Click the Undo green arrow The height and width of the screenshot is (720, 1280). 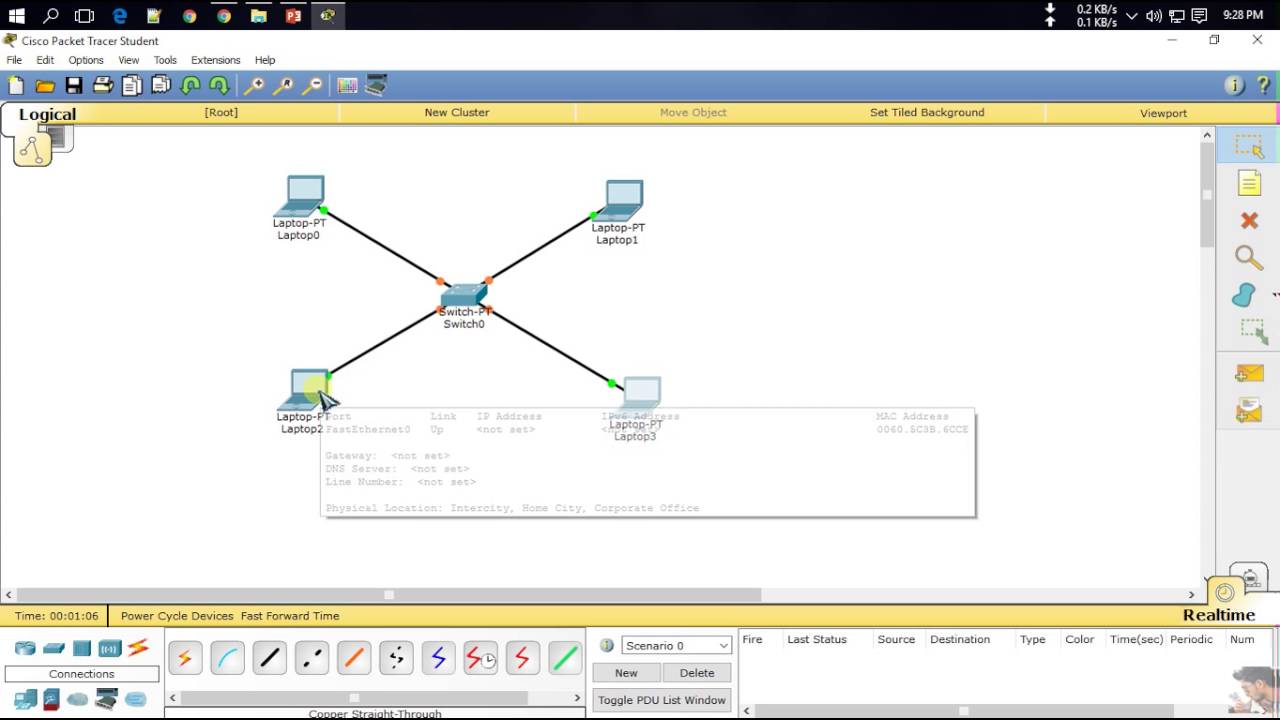coord(190,86)
